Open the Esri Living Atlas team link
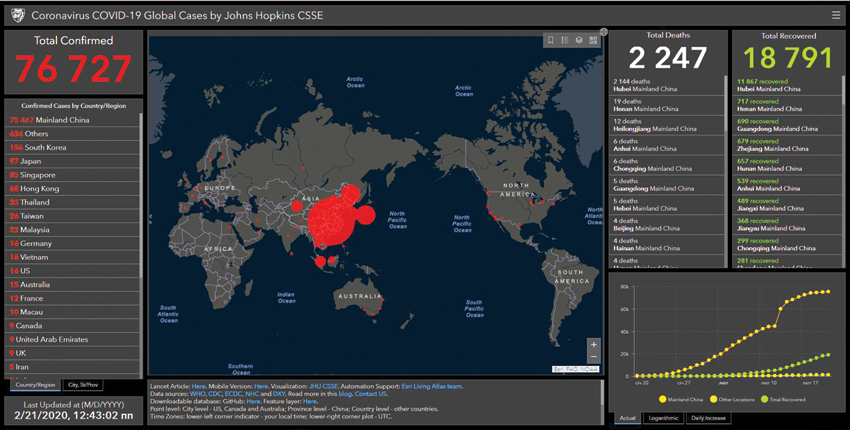Viewport: 850px width, 430px height. click(x=432, y=387)
